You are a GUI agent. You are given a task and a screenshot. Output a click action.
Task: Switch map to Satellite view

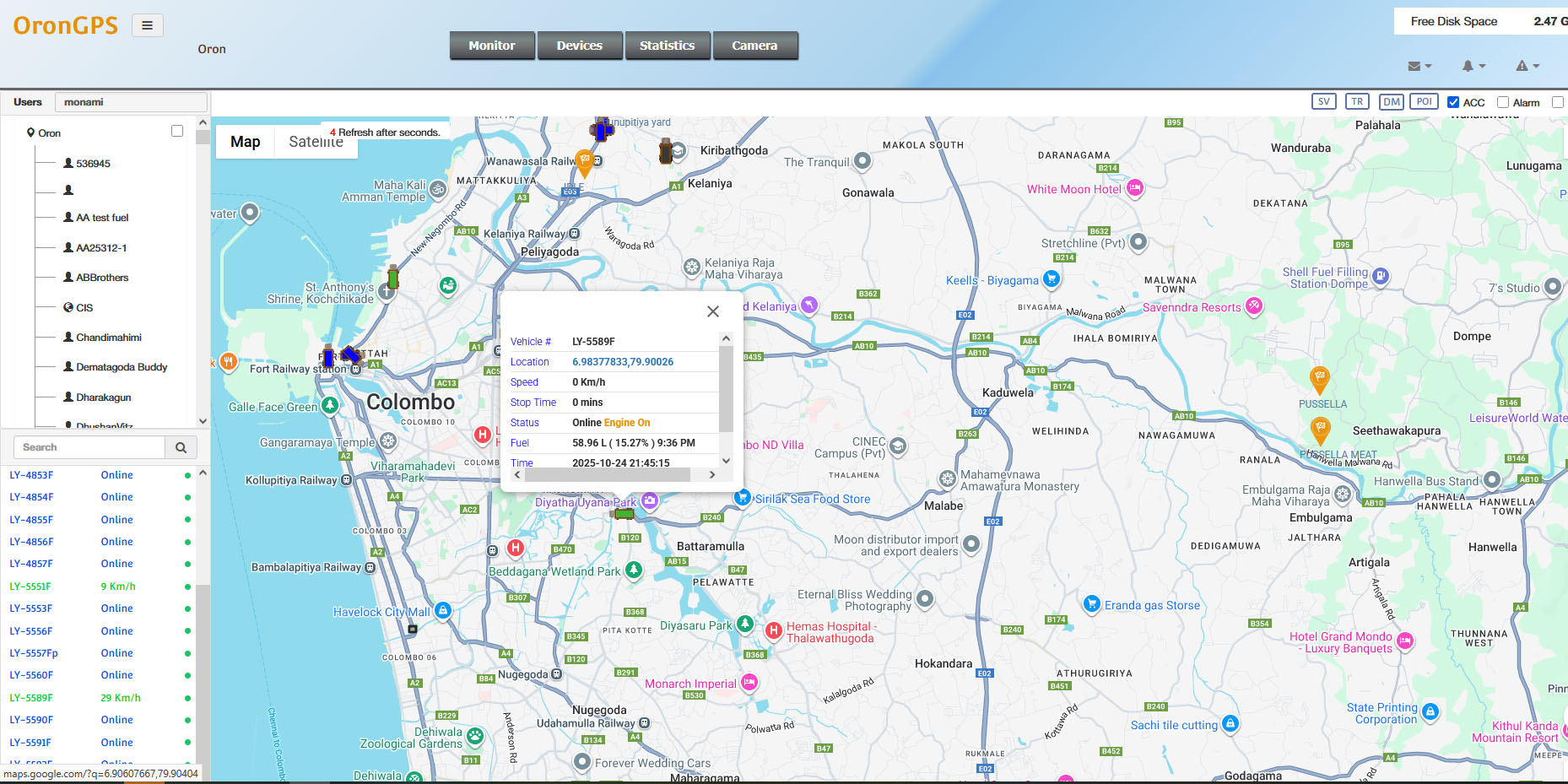(315, 141)
